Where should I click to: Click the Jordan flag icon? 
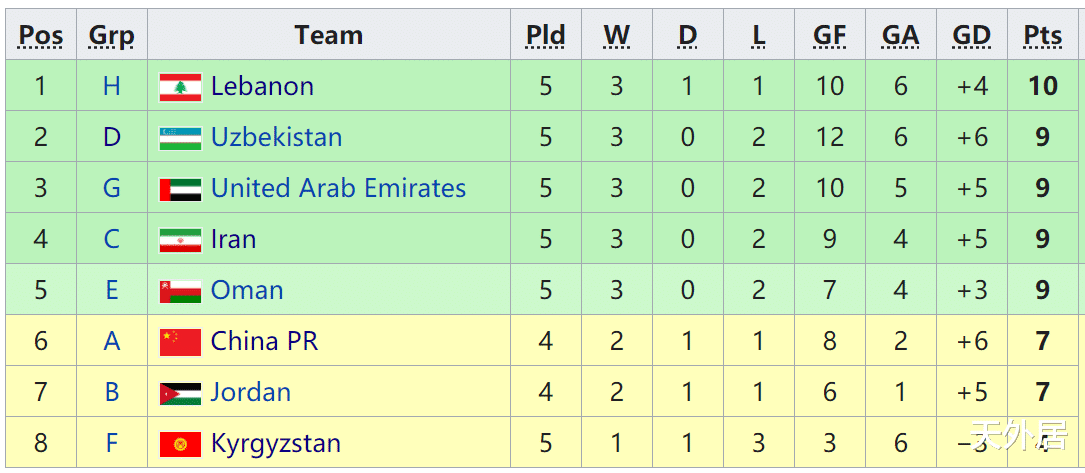pyautogui.click(x=180, y=393)
